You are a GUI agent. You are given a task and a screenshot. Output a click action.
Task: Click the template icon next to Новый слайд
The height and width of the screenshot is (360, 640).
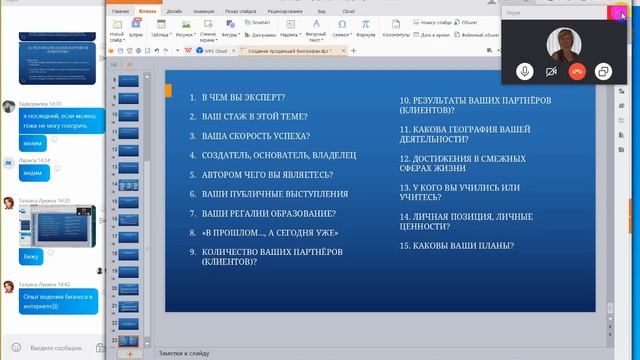(136, 29)
